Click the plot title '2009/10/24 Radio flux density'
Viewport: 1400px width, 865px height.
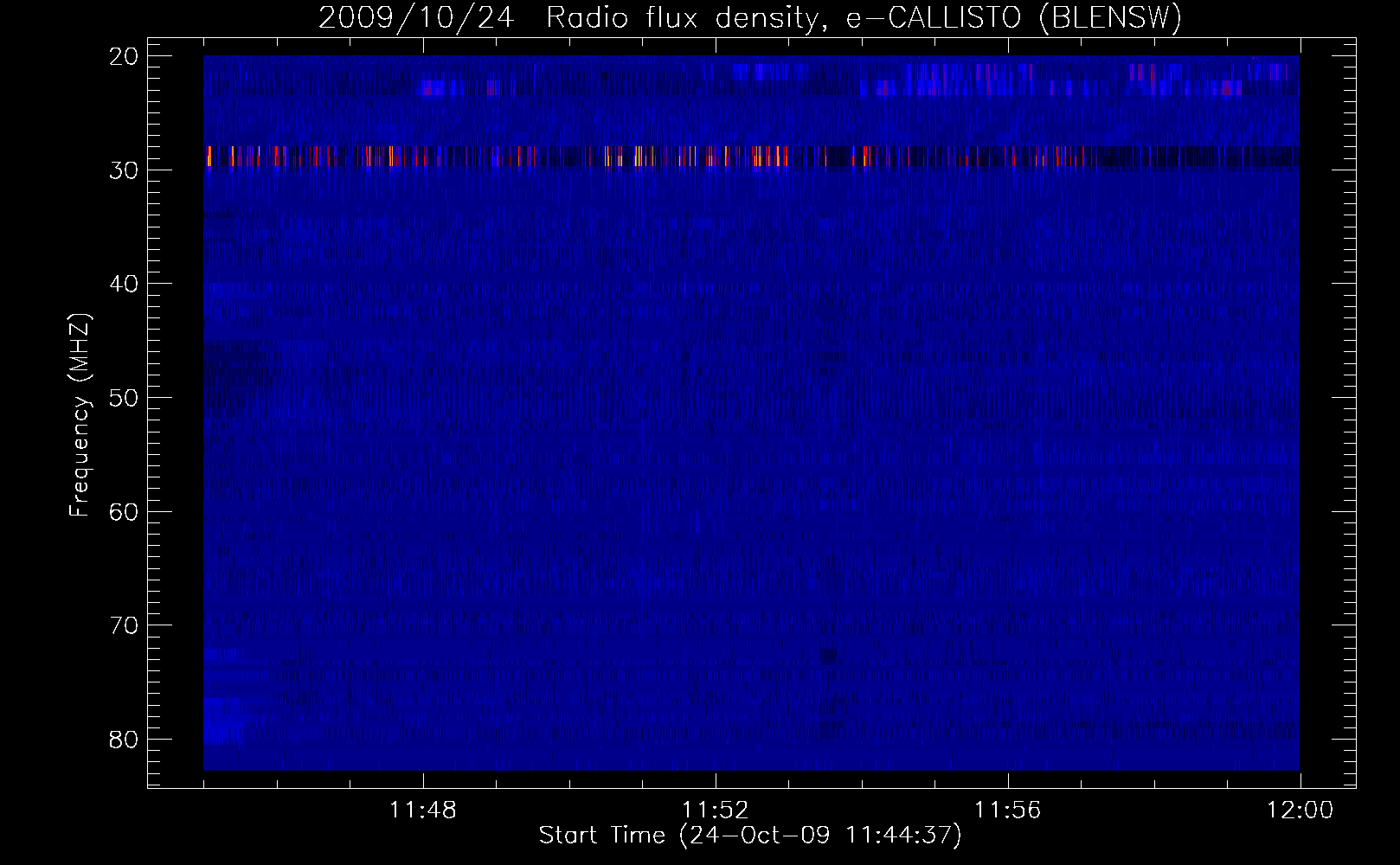click(568, 18)
